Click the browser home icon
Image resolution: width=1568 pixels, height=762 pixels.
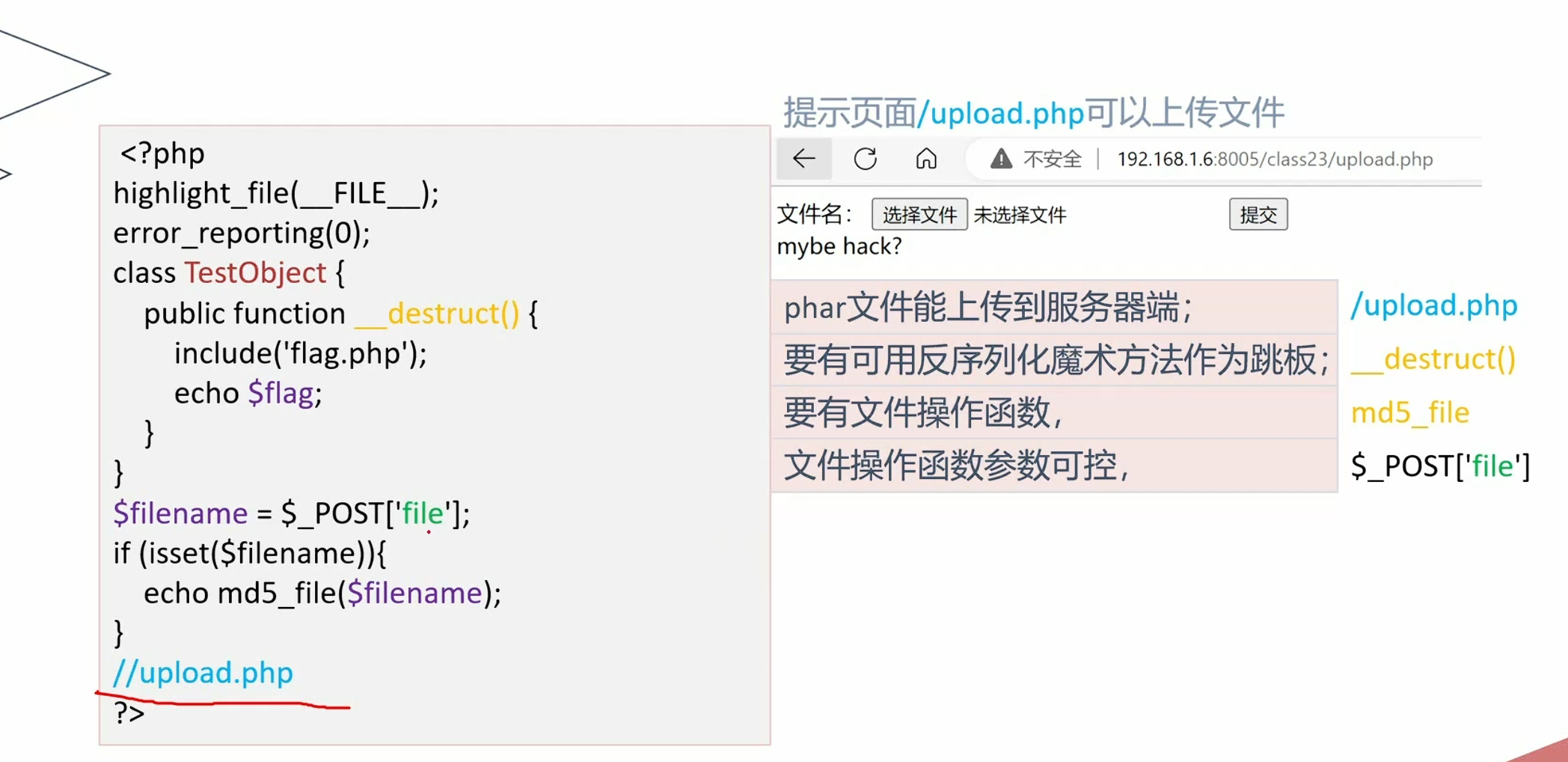(926, 159)
